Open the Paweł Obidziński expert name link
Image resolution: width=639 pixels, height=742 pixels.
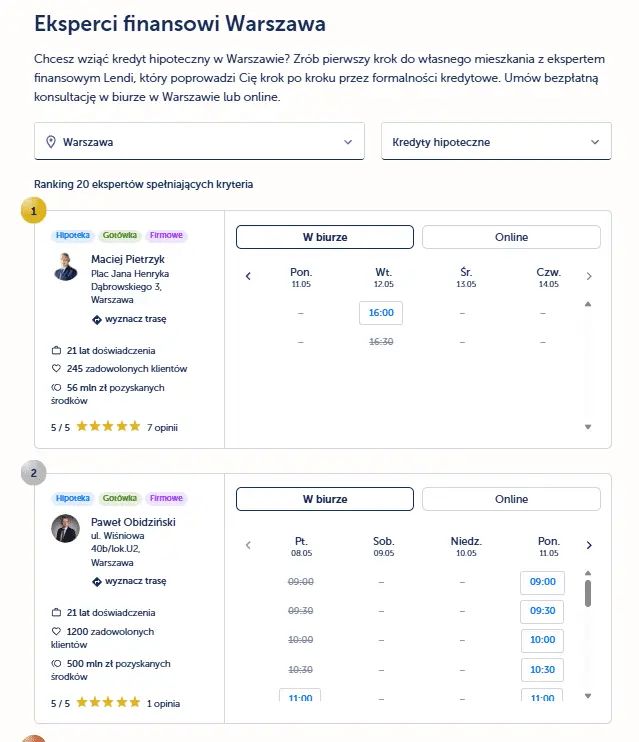point(133,522)
